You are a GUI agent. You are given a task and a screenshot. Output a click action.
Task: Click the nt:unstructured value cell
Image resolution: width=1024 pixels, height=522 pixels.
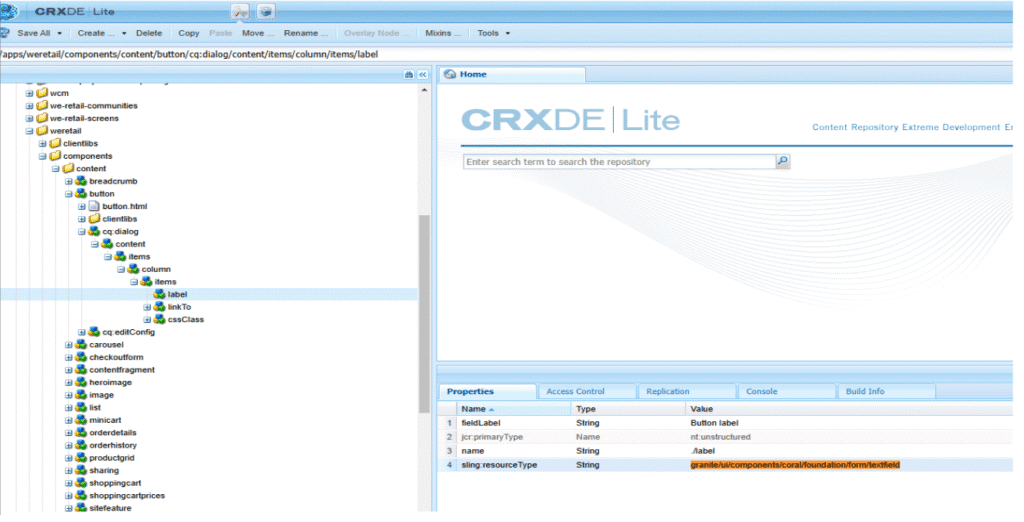tap(720, 437)
